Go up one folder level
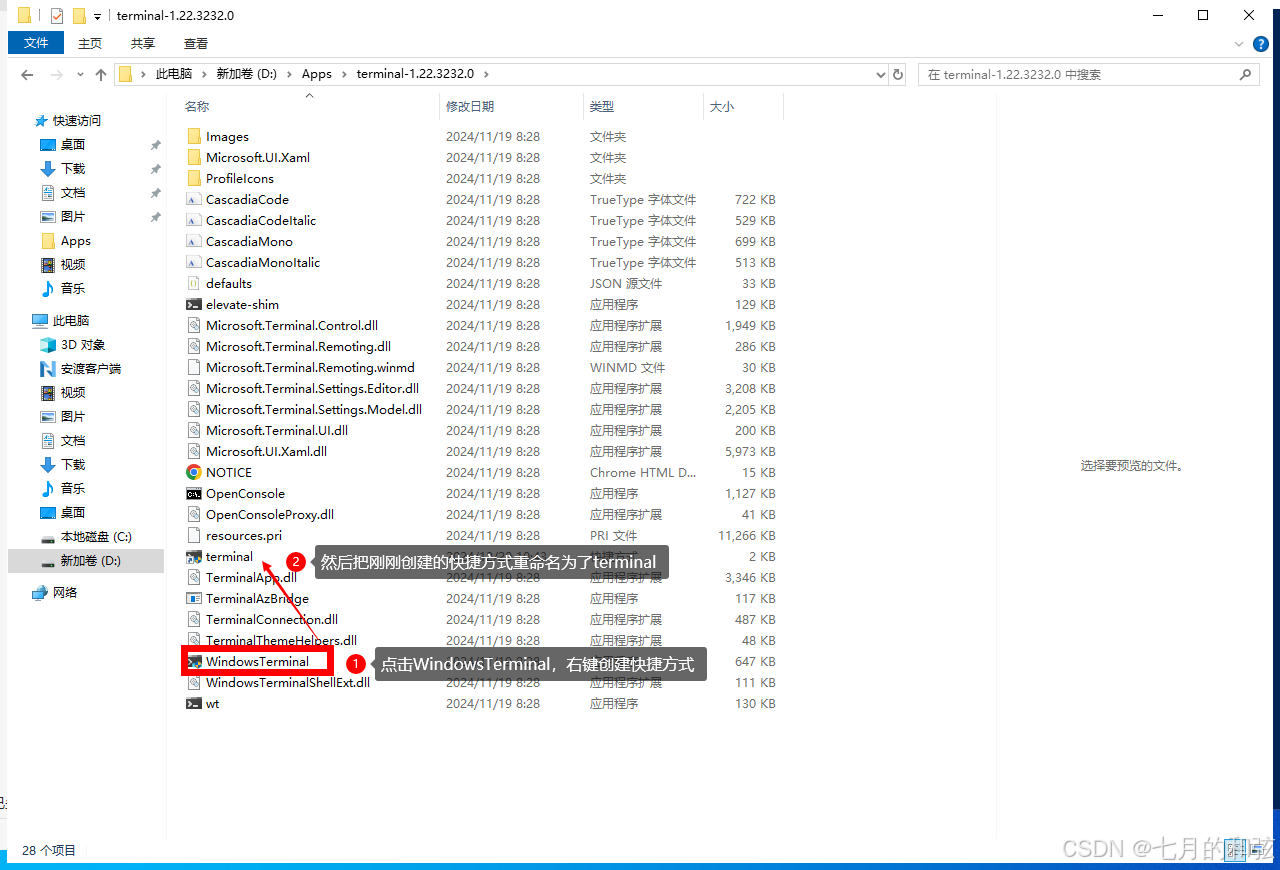The height and width of the screenshot is (870, 1280). (100, 75)
